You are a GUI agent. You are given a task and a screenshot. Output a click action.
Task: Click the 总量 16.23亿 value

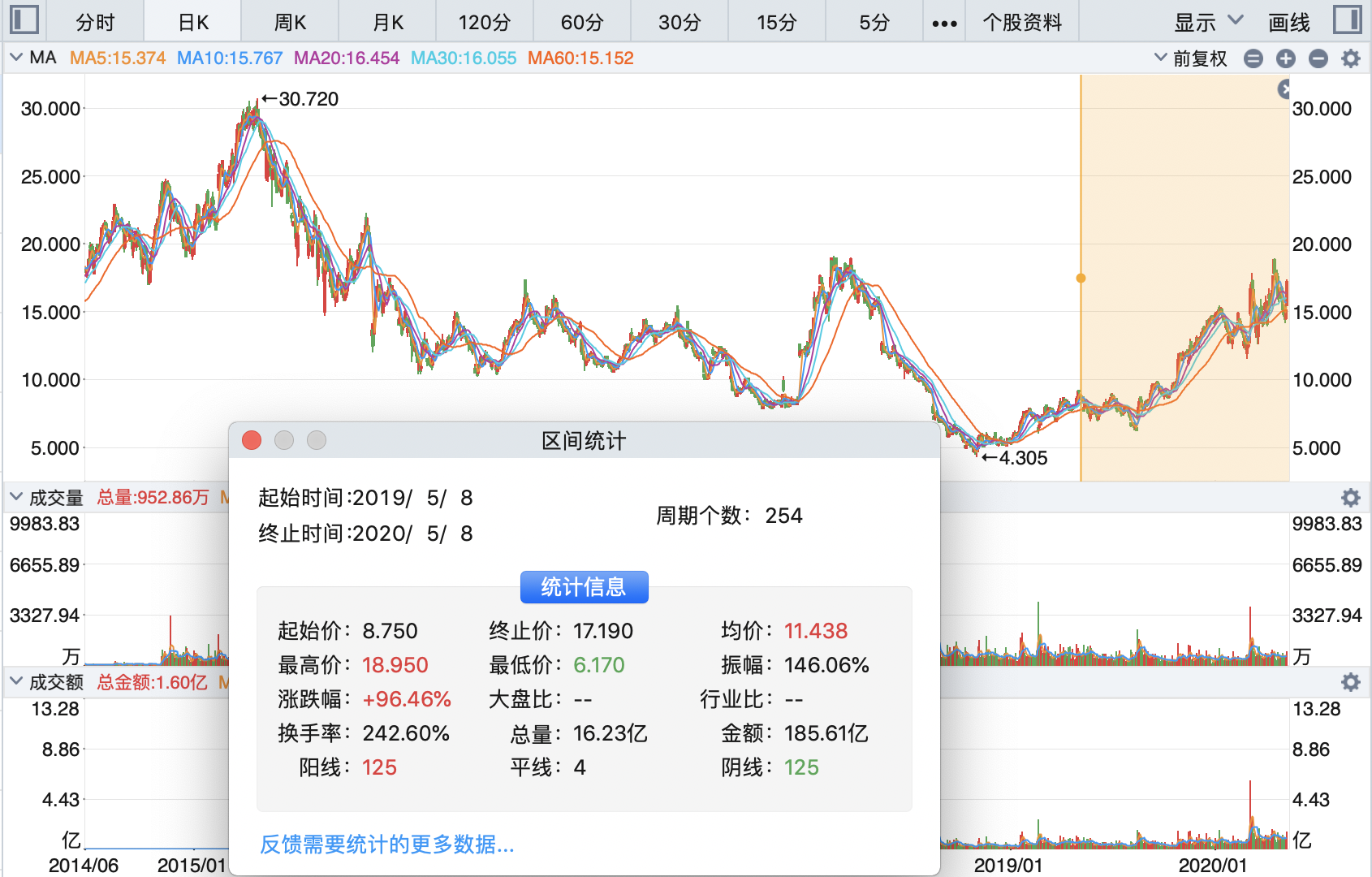(610, 733)
